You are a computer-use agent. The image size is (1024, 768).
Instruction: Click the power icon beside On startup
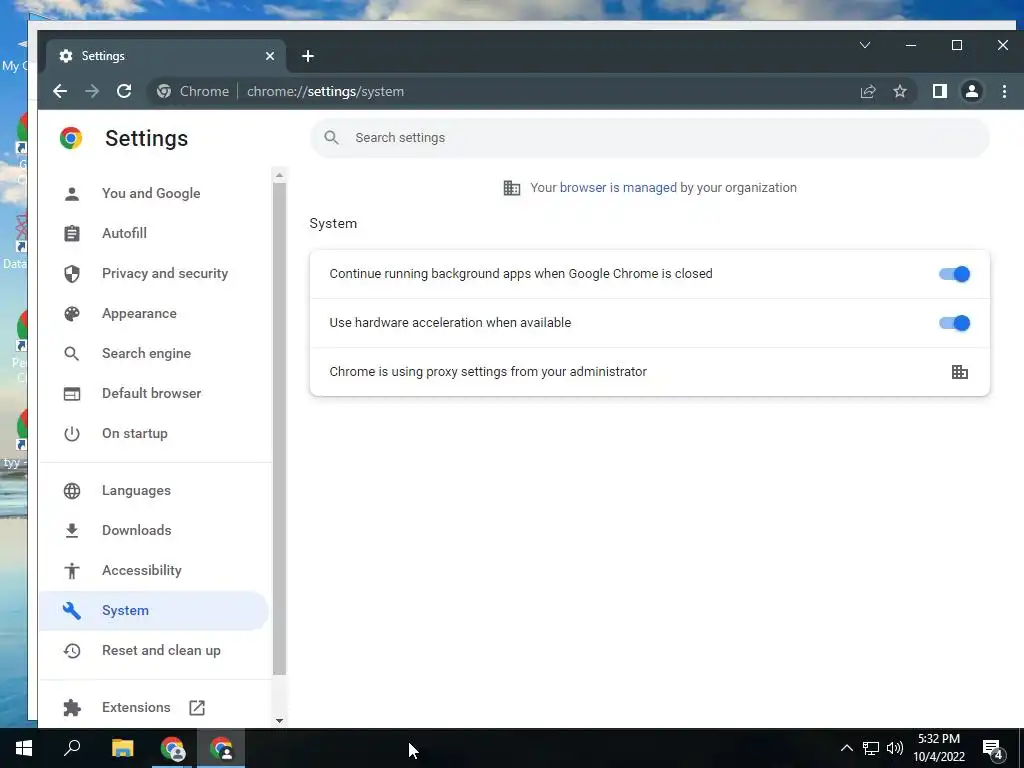point(72,434)
